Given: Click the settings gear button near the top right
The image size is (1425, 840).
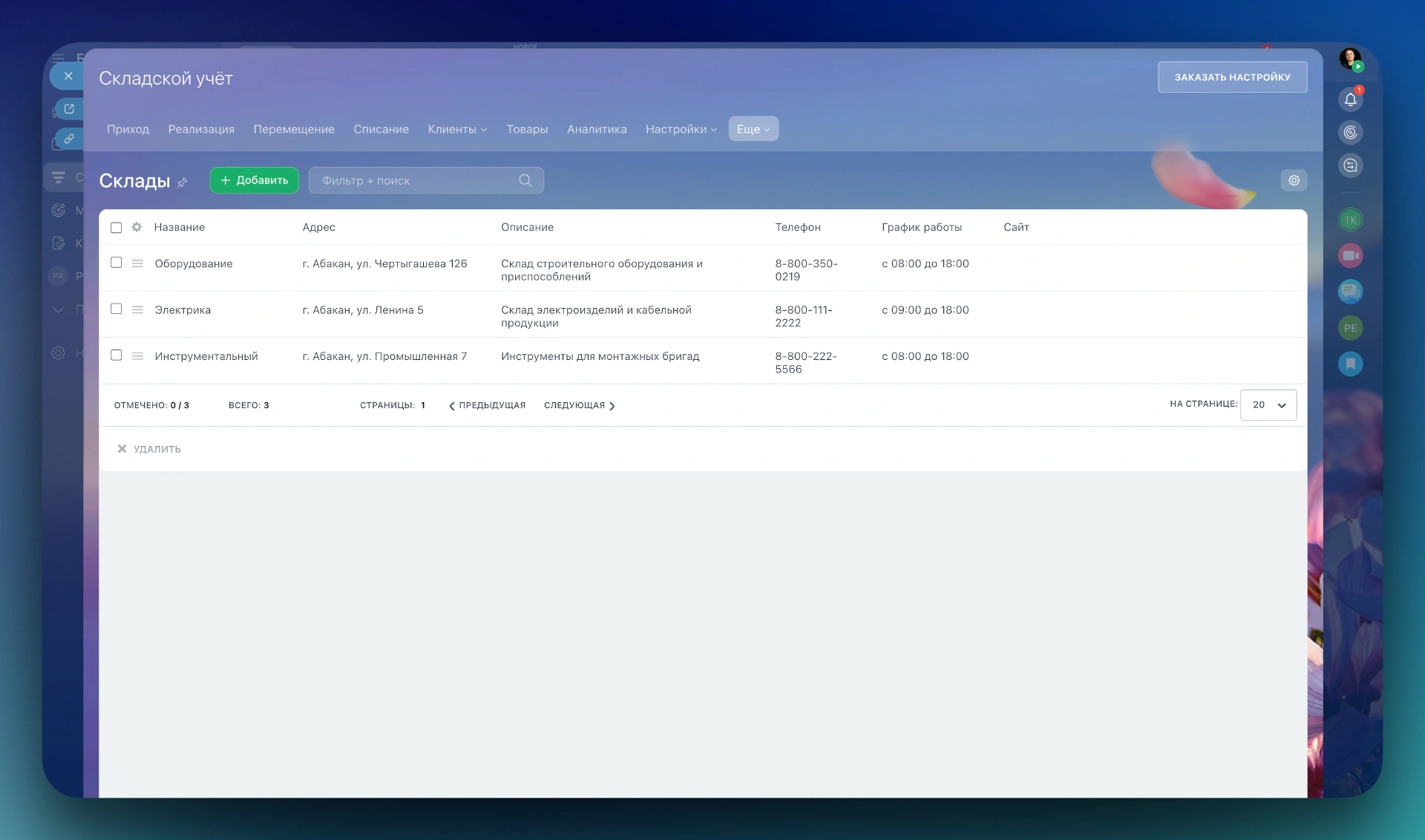Looking at the screenshot, I should 1294,180.
